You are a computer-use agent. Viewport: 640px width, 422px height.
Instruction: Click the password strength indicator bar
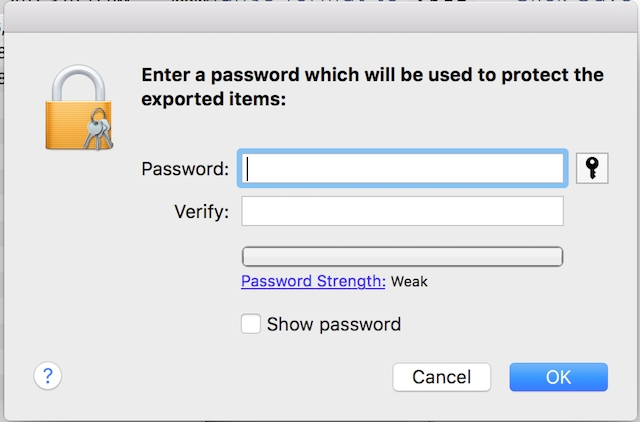pos(403,255)
